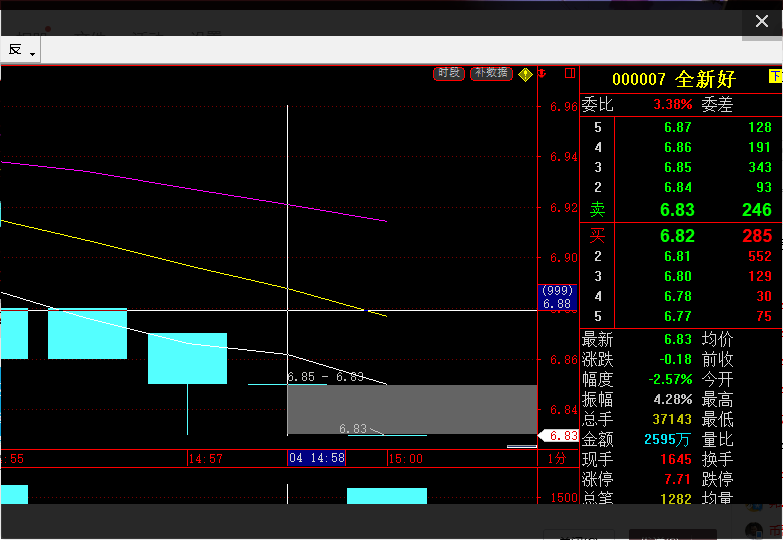The width and height of the screenshot is (783, 540).
Task: Open the 反 dropdown arrow
Action: coord(32,54)
